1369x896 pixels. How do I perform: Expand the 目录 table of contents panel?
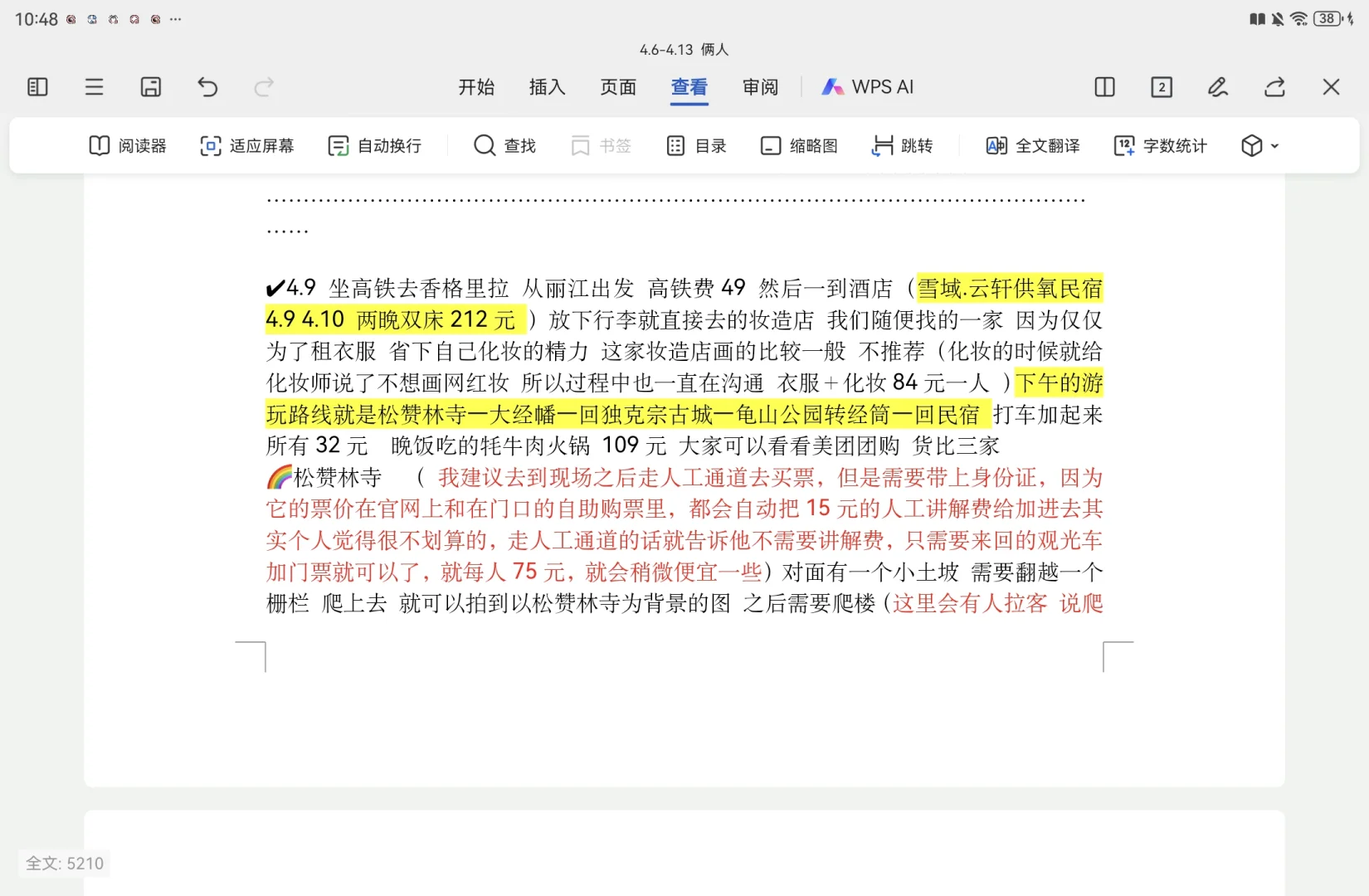696,145
